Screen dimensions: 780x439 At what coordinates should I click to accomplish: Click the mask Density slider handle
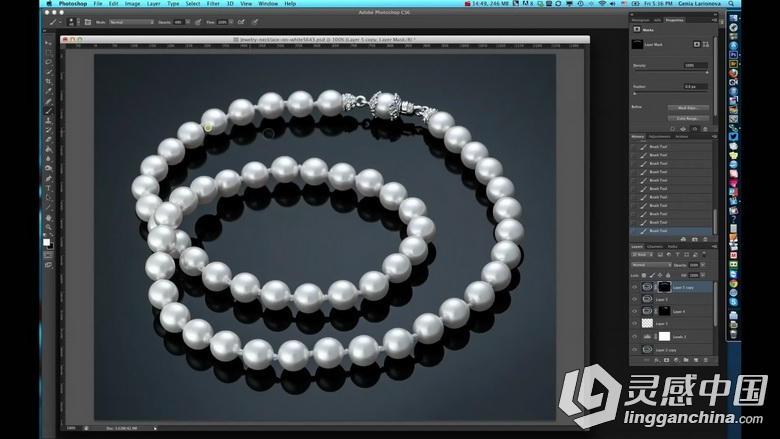pyautogui.click(x=707, y=73)
